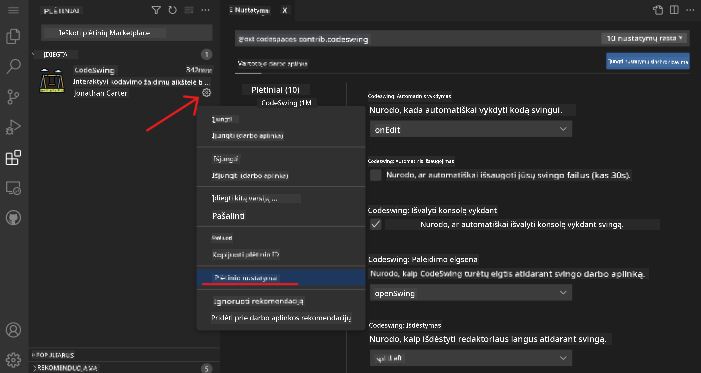701x373 pixels.
Task: Open the Accounts icon in activity bar
Action: coord(13,330)
